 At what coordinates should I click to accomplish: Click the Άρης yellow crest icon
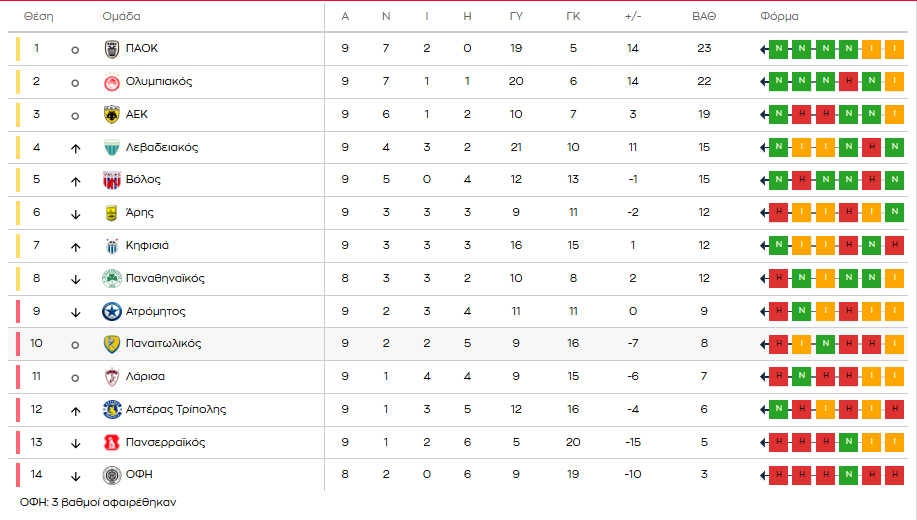112,213
